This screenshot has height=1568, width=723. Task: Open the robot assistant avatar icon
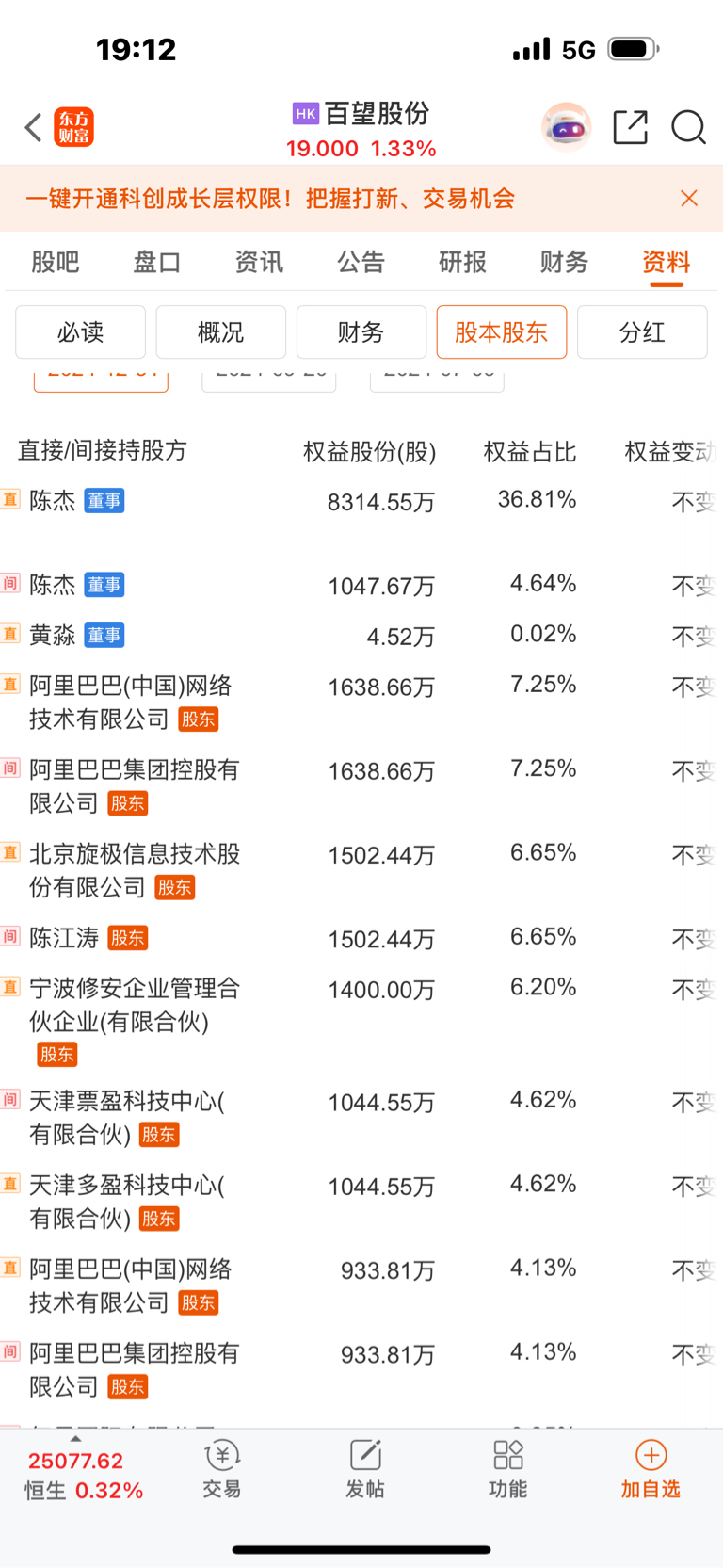(x=566, y=126)
